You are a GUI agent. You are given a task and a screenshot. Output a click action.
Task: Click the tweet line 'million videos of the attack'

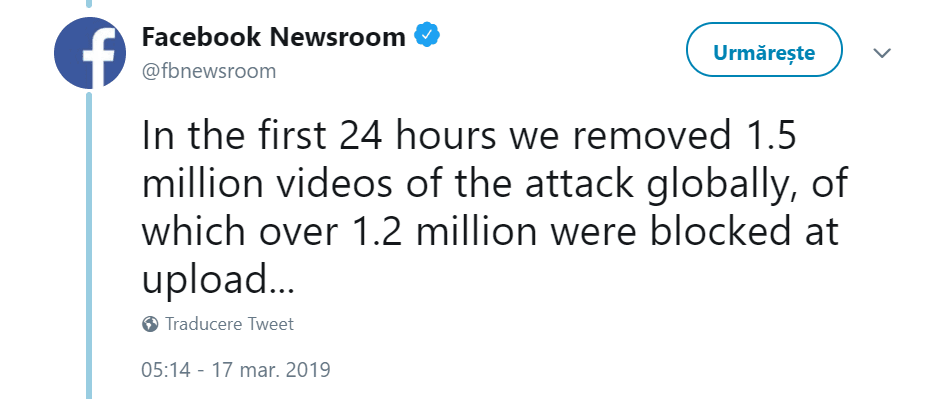coord(495,184)
